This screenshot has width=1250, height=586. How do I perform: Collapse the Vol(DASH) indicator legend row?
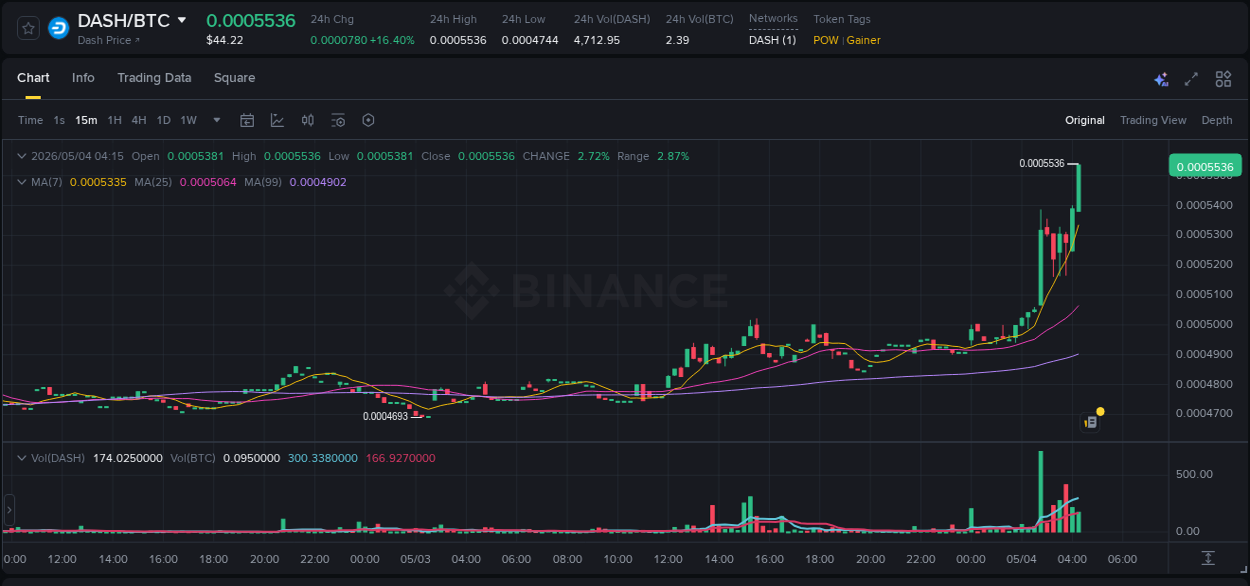click(x=21, y=458)
